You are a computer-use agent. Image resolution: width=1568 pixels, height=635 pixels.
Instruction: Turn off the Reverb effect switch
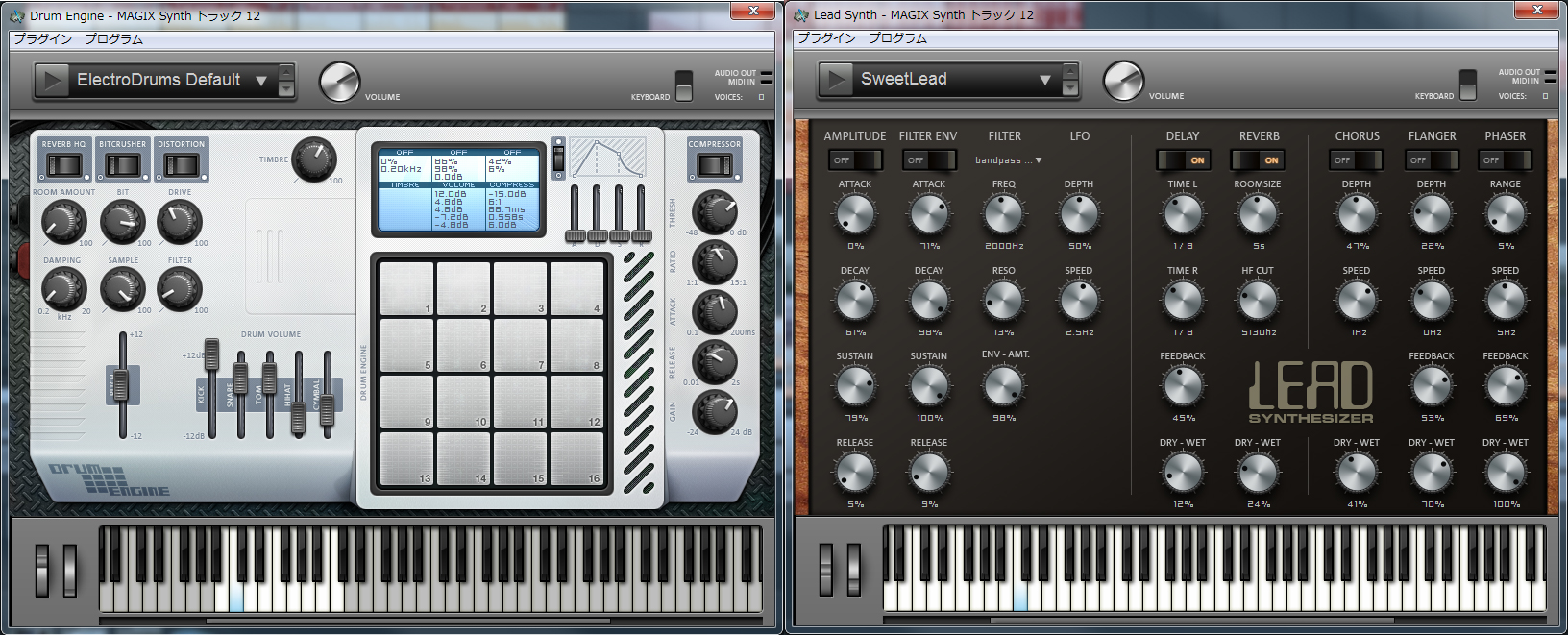1258,160
